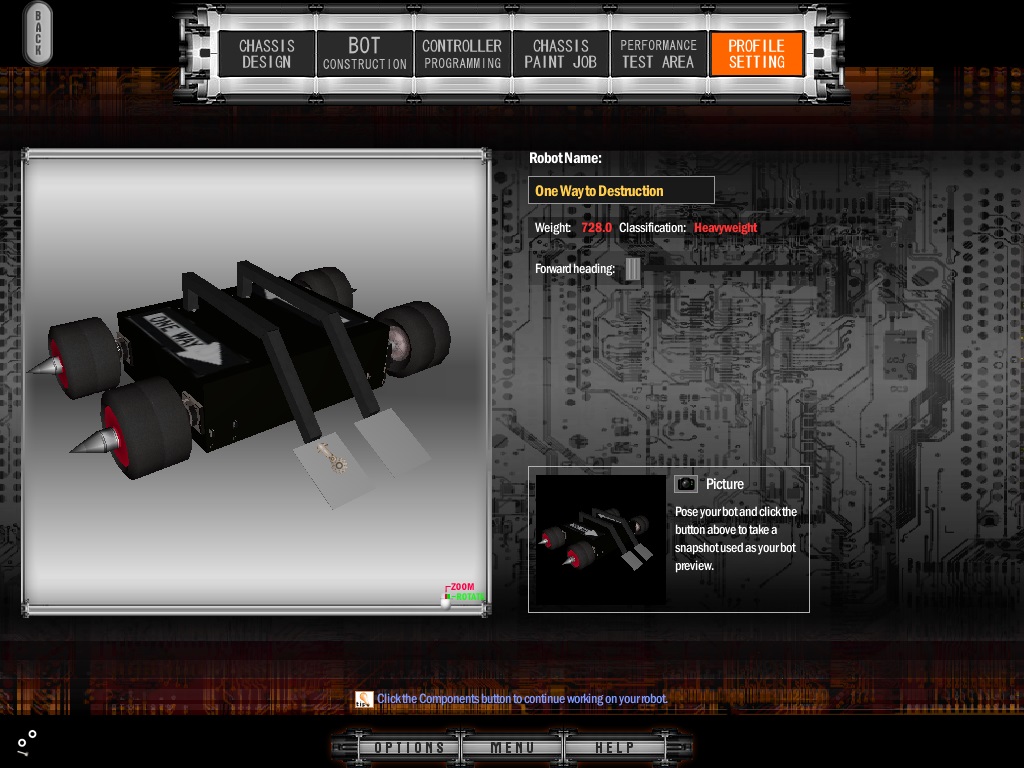Viewport: 1024px width, 768px height.
Task: Click the Back button
Action: [x=38, y=33]
